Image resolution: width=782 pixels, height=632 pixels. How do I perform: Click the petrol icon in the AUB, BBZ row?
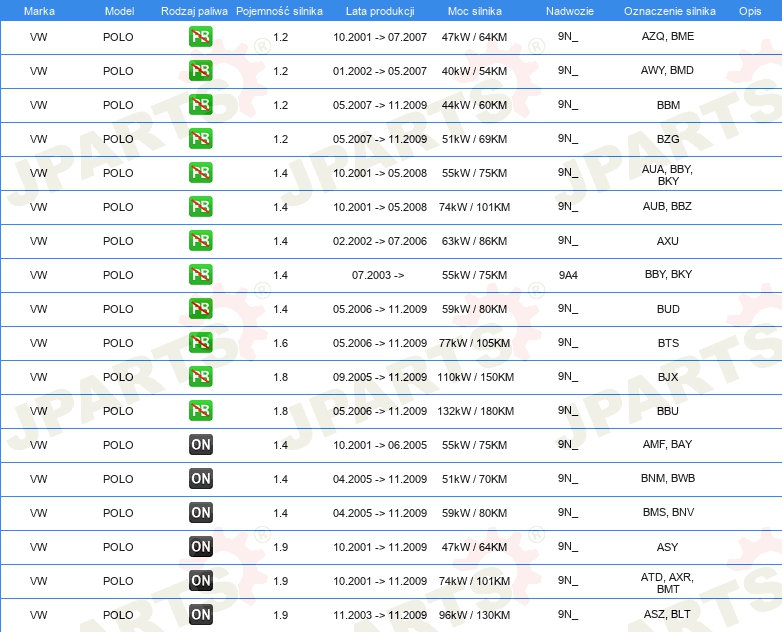point(200,207)
